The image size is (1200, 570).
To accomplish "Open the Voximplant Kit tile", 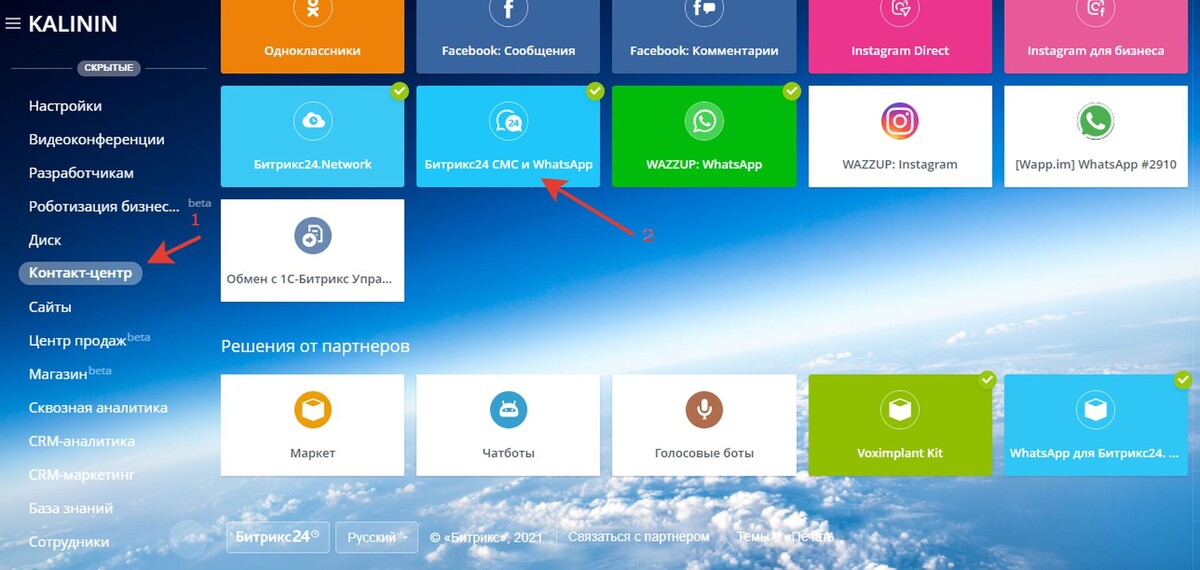I will pyautogui.click(x=900, y=425).
